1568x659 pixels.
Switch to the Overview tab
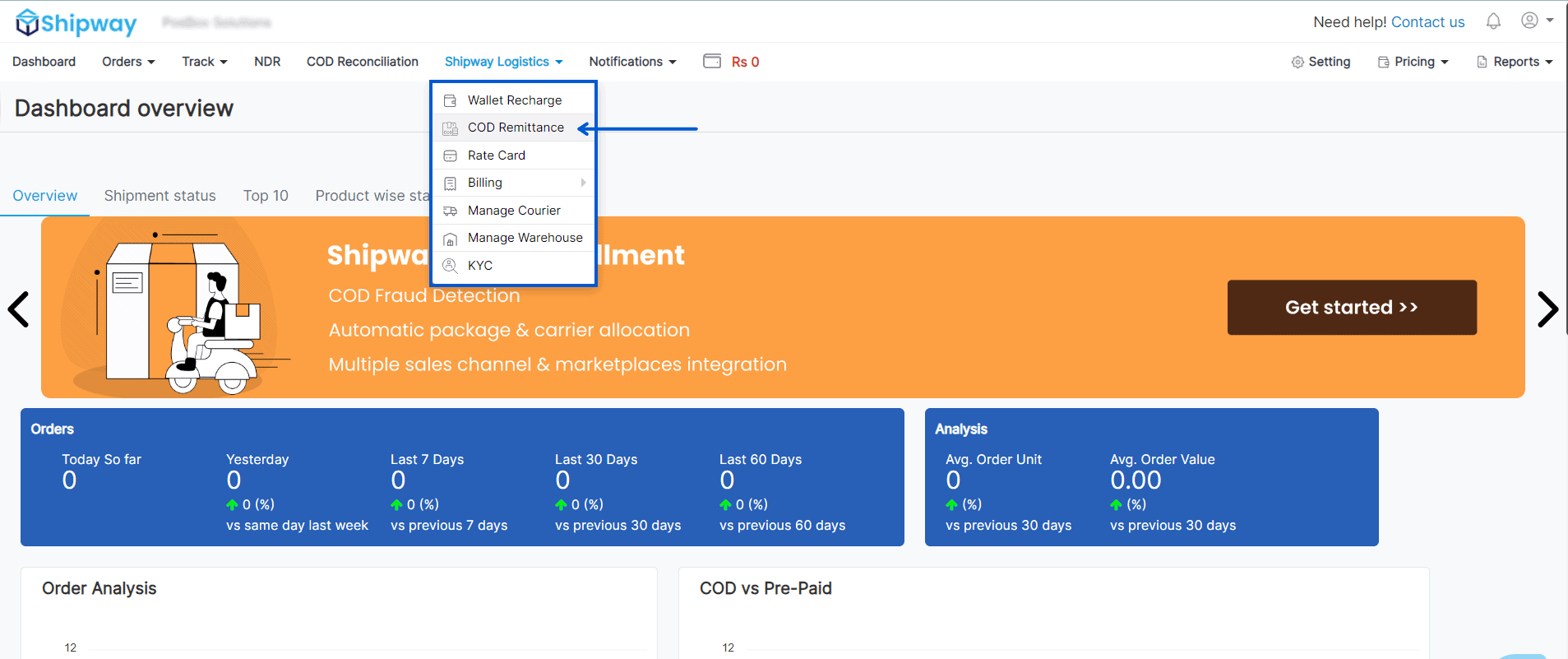45,196
